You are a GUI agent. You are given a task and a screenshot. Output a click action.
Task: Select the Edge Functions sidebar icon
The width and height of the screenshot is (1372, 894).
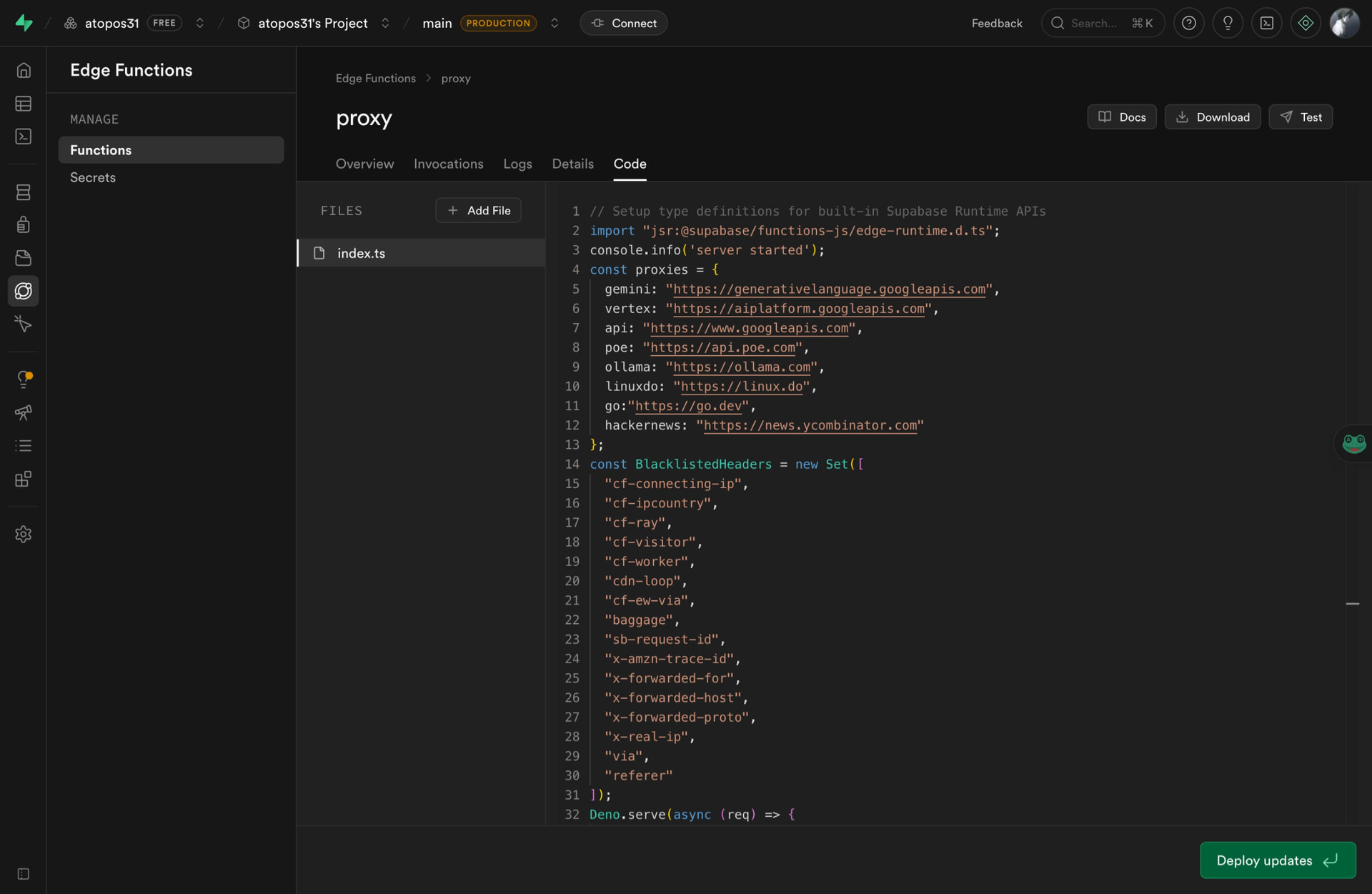[24, 291]
